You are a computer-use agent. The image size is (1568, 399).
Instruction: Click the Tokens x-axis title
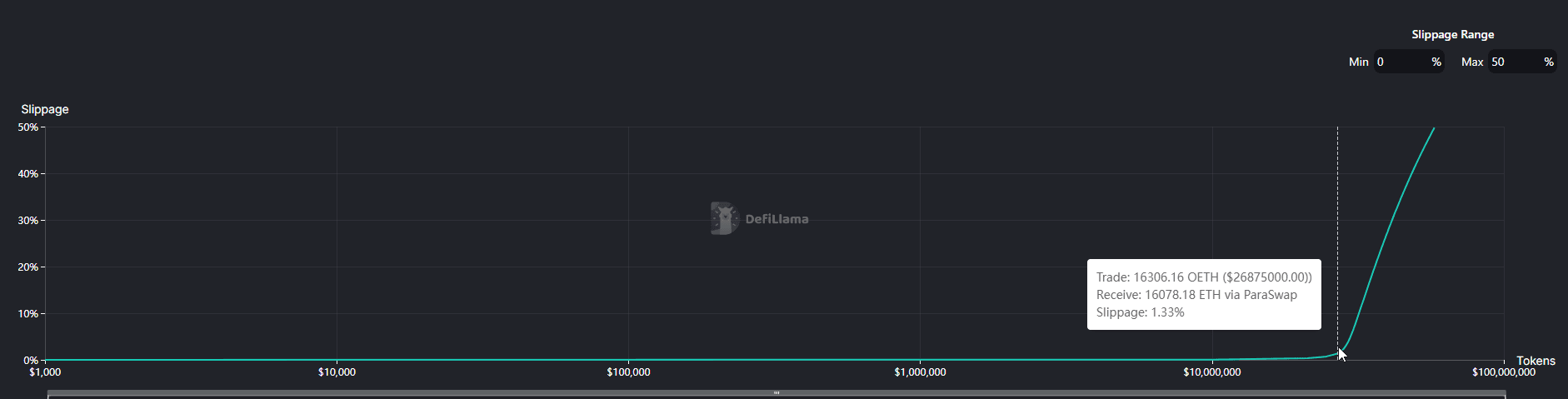1536,361
